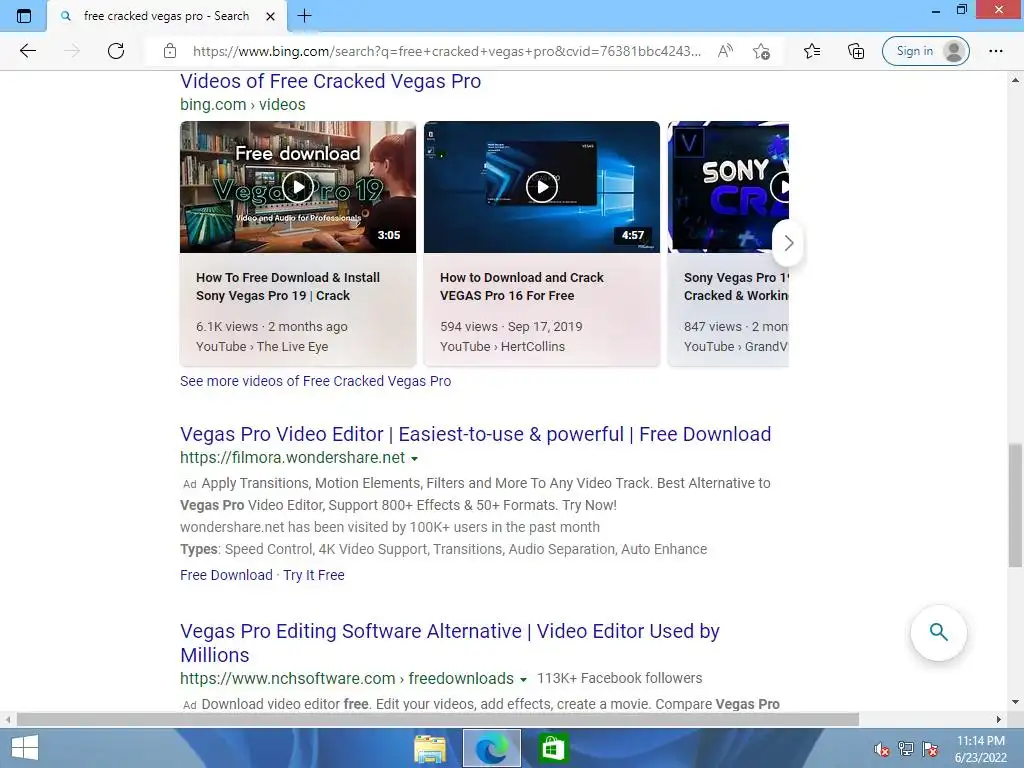Refresh the current page
1024x768 pixels.
116,51
